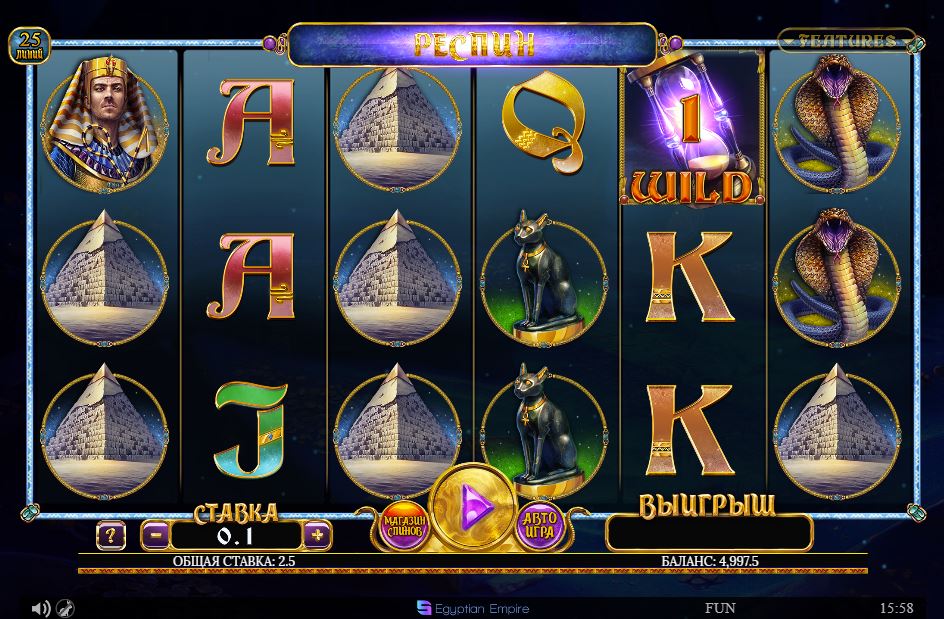Open the help question mark button
Image resolution: width=944 pixels, height=619 pixels.
(x=111, y=535)
